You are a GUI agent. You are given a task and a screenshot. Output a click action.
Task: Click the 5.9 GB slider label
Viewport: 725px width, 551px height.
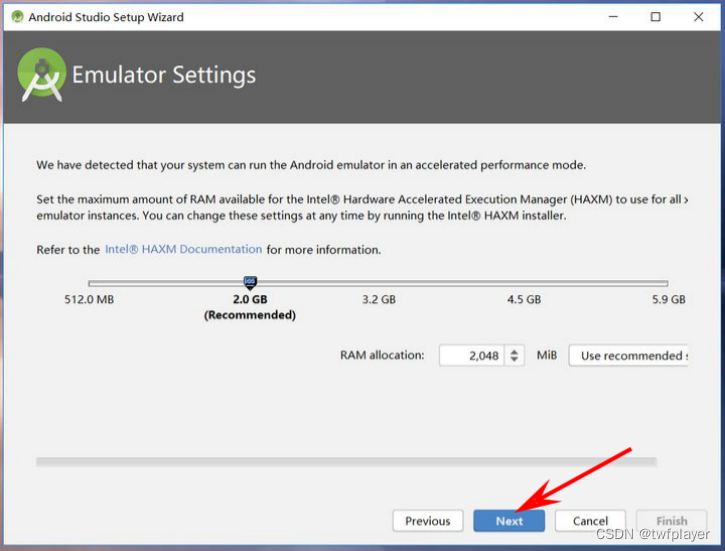[669, 300]
